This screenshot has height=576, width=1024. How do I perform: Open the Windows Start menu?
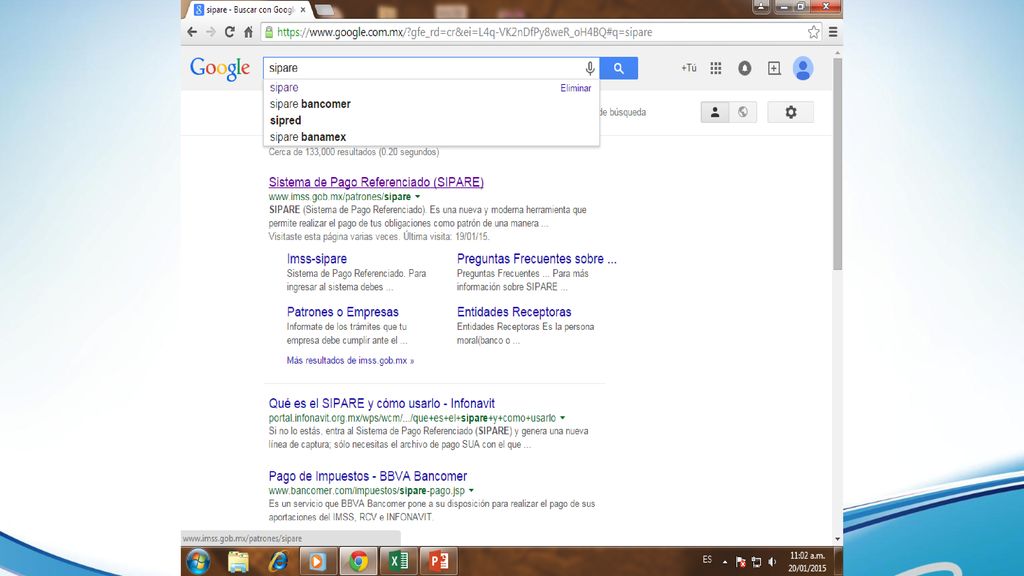pyautogui.click(x=198, y=561)
